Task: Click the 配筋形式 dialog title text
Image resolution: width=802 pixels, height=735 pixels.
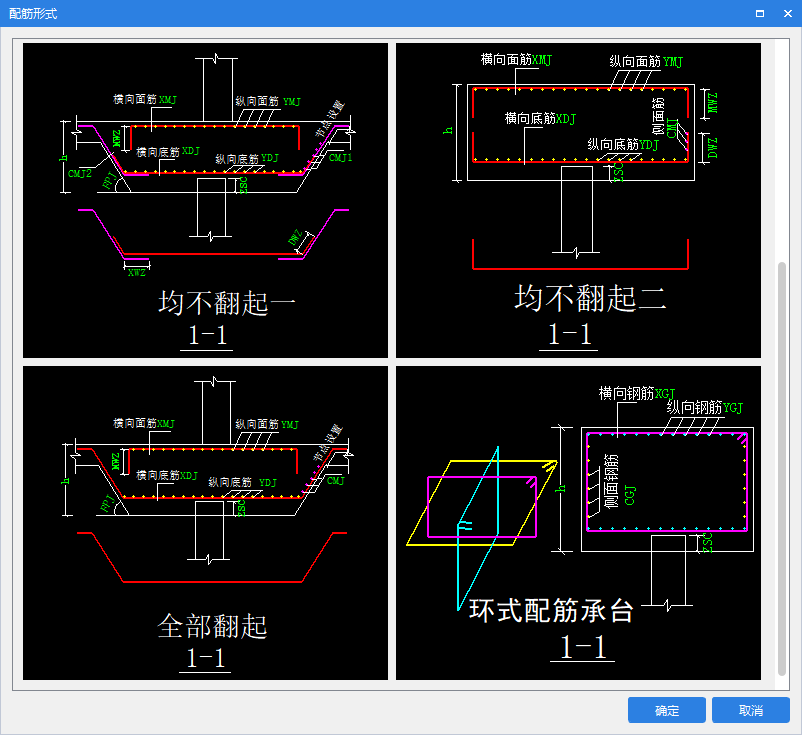Action: [x=33, y=14]
